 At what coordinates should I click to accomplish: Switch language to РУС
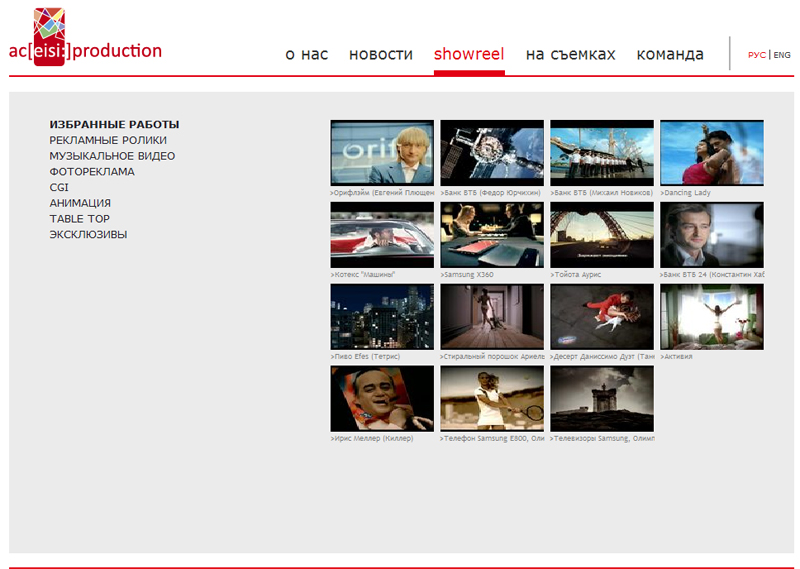coord(757,55)
